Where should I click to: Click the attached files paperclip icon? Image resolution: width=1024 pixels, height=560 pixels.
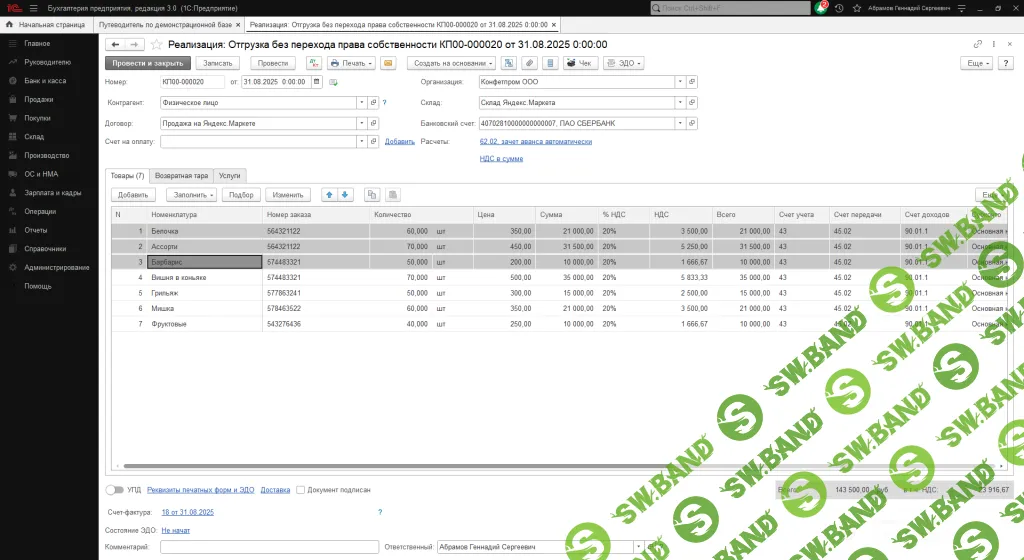(x=529, y=63)
